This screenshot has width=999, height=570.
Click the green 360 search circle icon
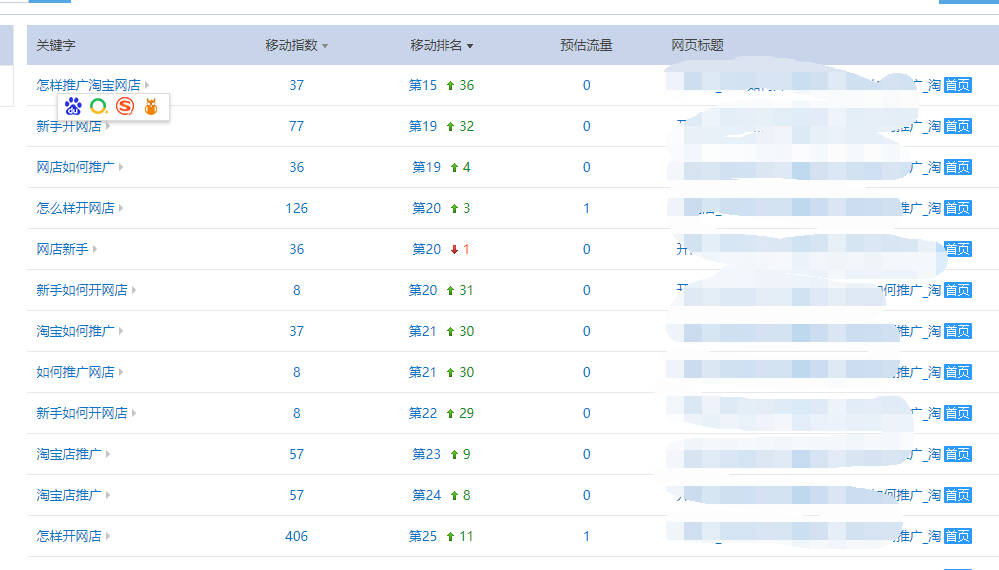click(99, 106)
